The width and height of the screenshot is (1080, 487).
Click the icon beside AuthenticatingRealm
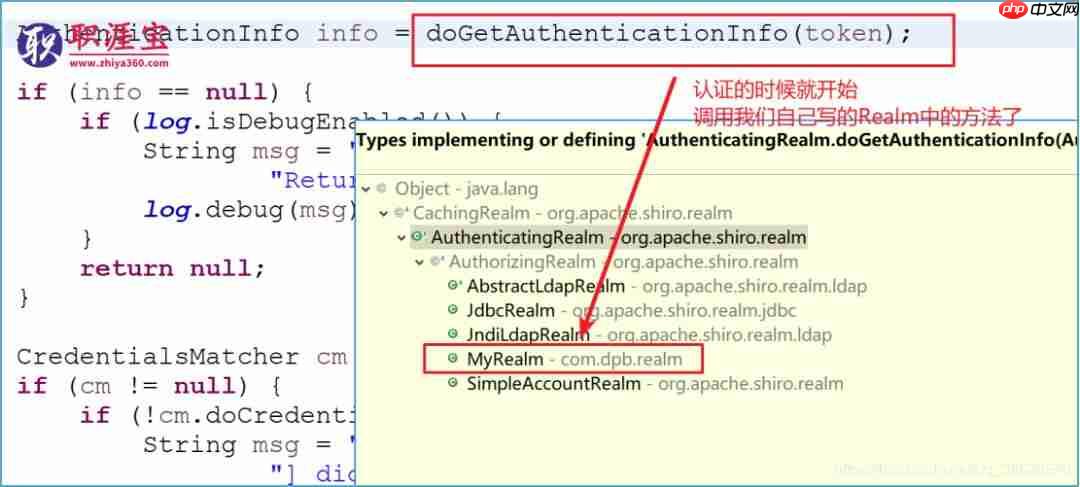point(418,237)
